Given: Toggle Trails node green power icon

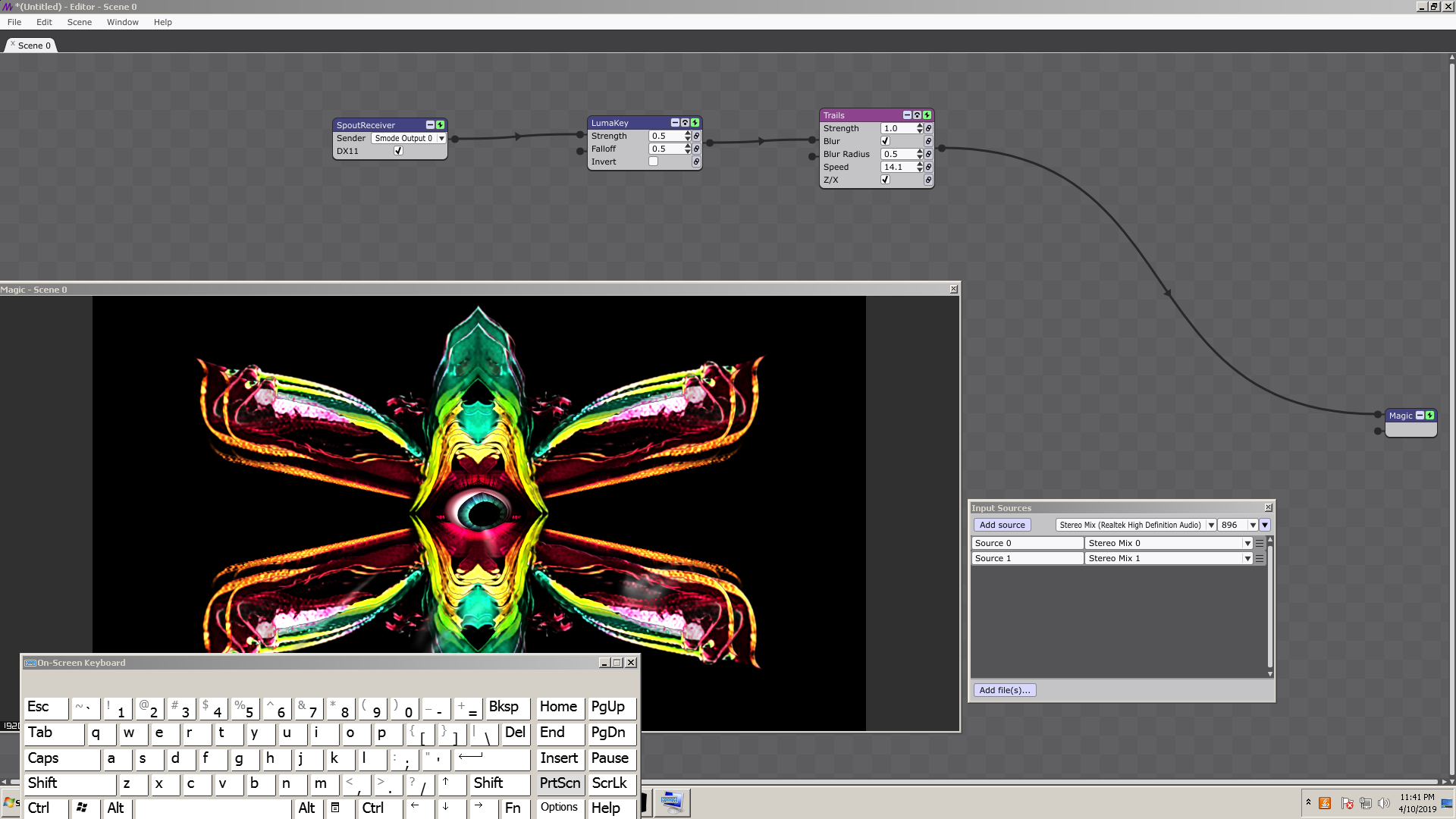Looking at the screenshot, I should coord(927,115).
